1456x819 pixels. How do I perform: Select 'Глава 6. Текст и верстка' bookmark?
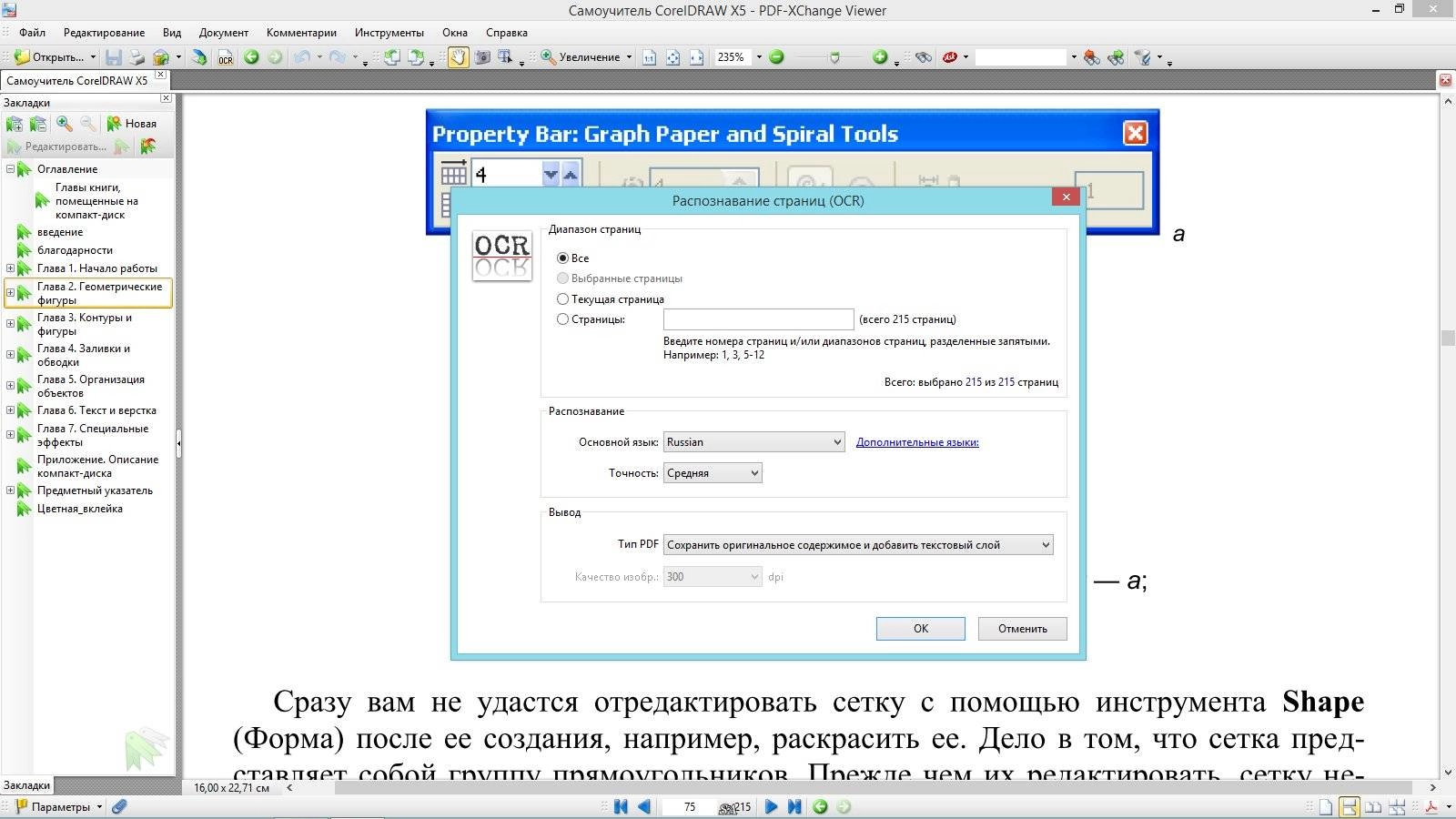[x=96, y=410]
